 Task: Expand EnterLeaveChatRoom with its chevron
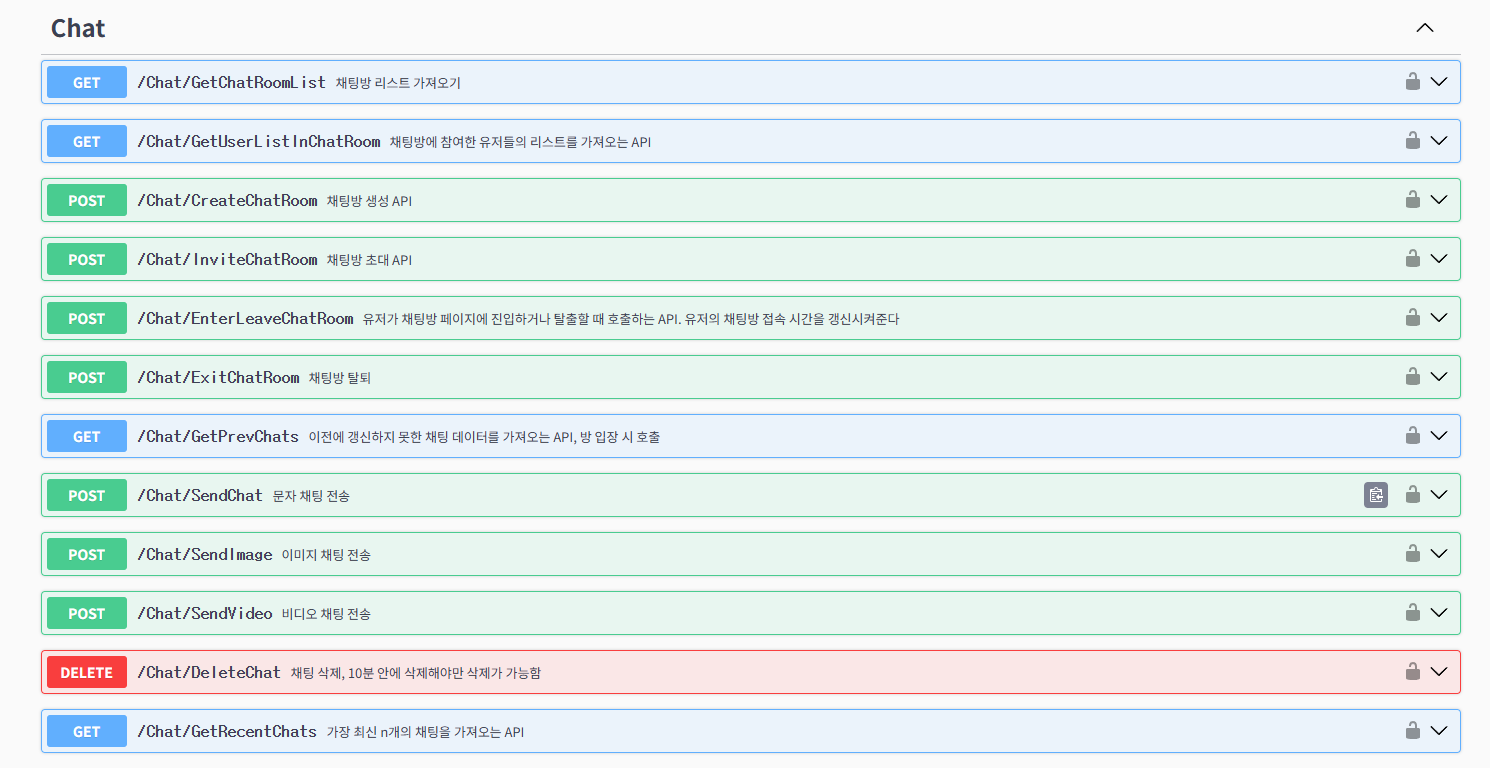(1439, 317)
